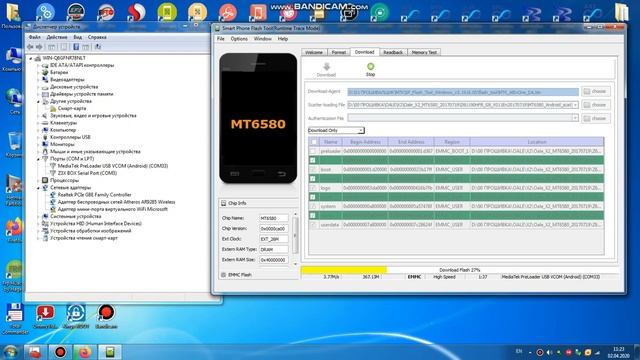Open the Help menu in Flash Tool

point(283,39)
